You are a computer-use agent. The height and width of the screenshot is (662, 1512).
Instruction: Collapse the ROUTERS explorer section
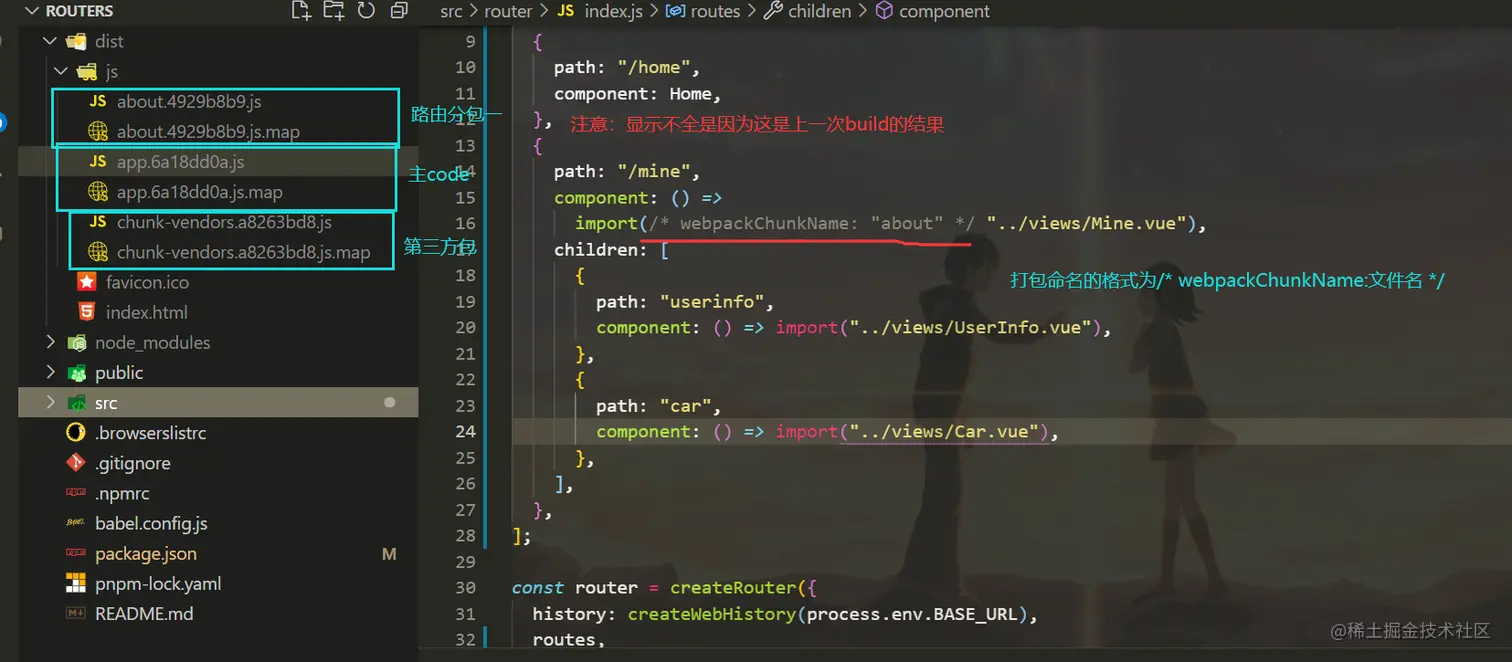30,11
